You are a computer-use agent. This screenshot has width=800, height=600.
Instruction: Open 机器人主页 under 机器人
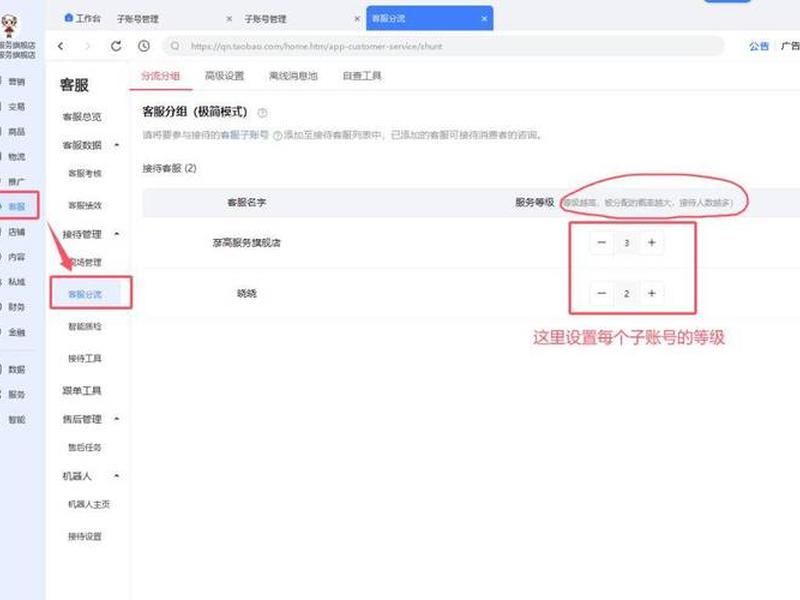click(89, 504)
